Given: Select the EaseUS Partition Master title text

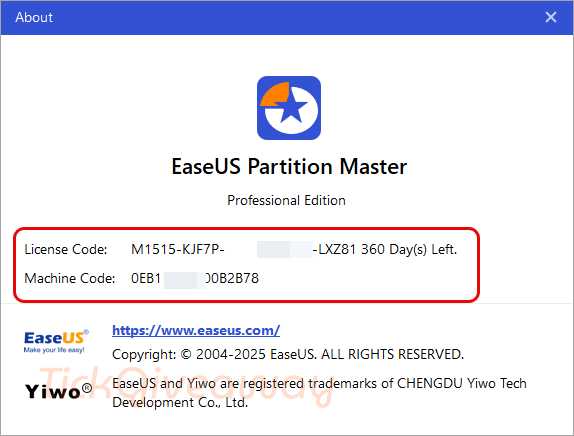Looking at the screenshot, I should tap(289, 167).
